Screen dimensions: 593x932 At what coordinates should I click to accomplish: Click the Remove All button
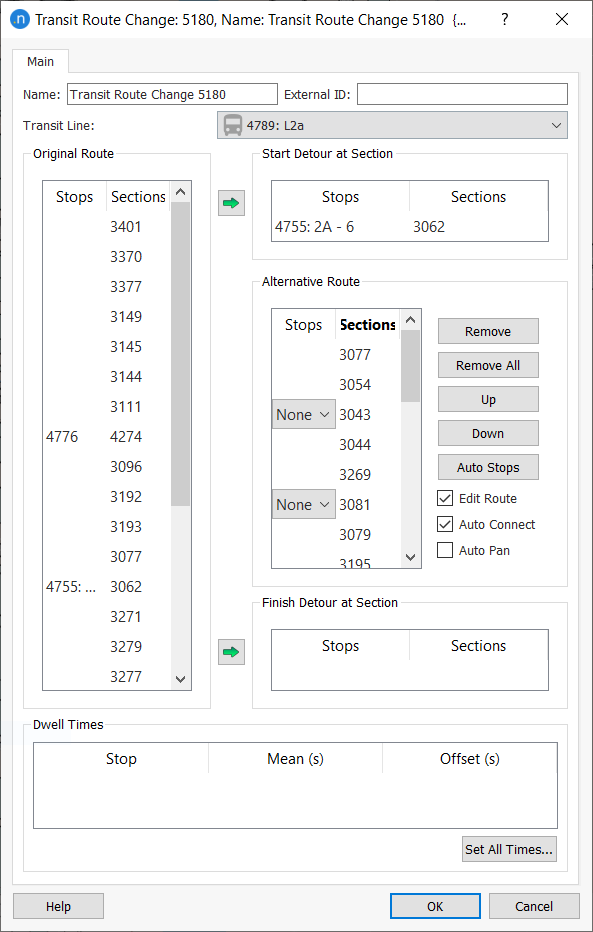(487, 365)
